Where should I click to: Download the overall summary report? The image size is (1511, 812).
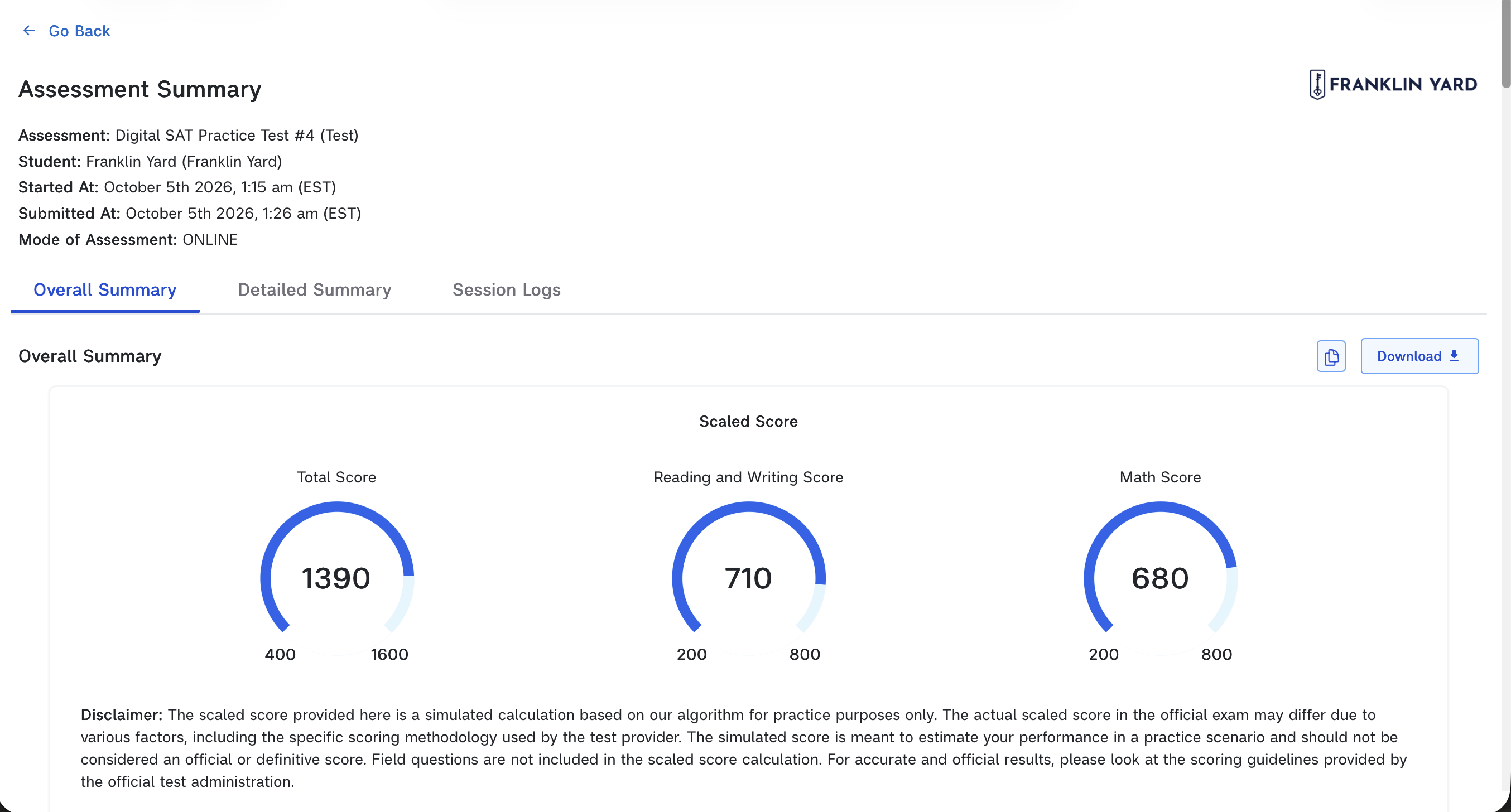click(x=1419, y=356)
